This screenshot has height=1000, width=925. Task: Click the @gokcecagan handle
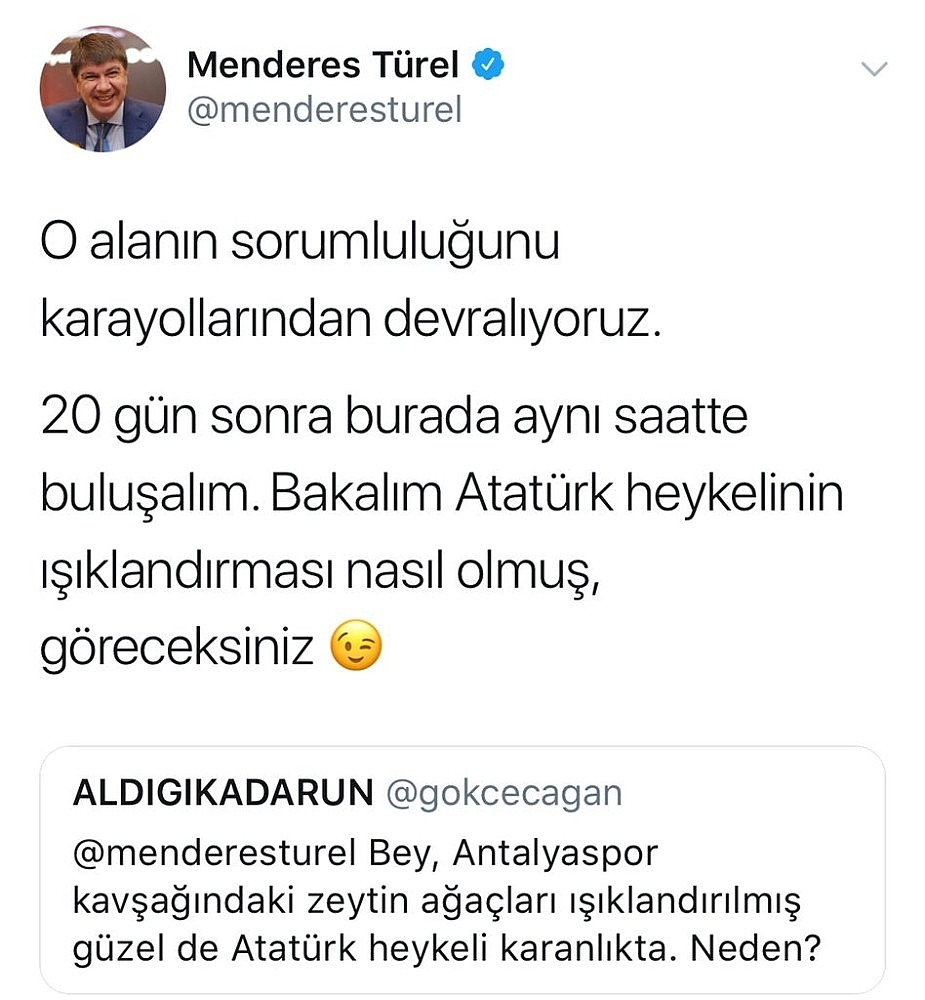click(504, 793)
